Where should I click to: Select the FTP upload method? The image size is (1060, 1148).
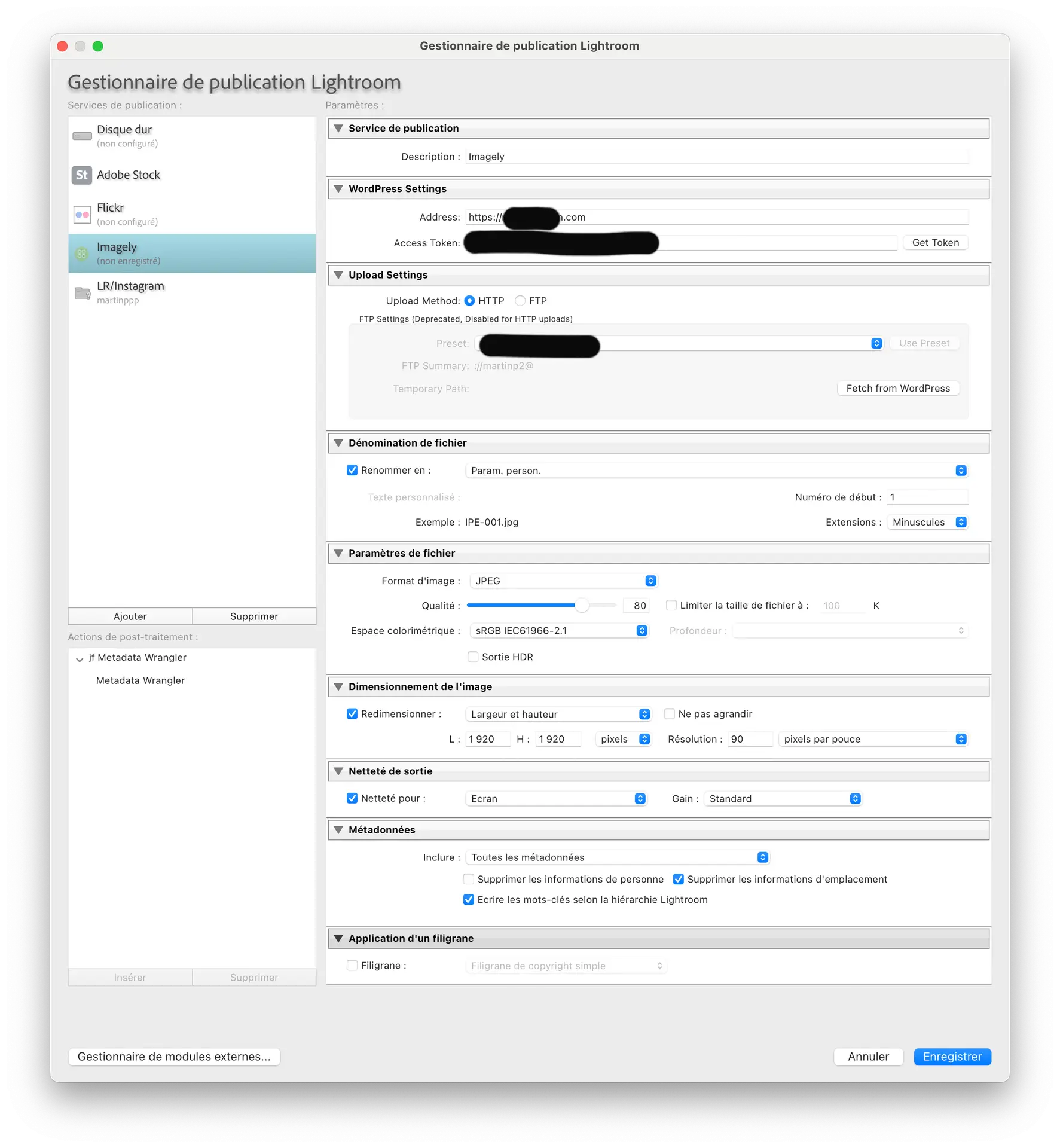[x=520, y=301]
